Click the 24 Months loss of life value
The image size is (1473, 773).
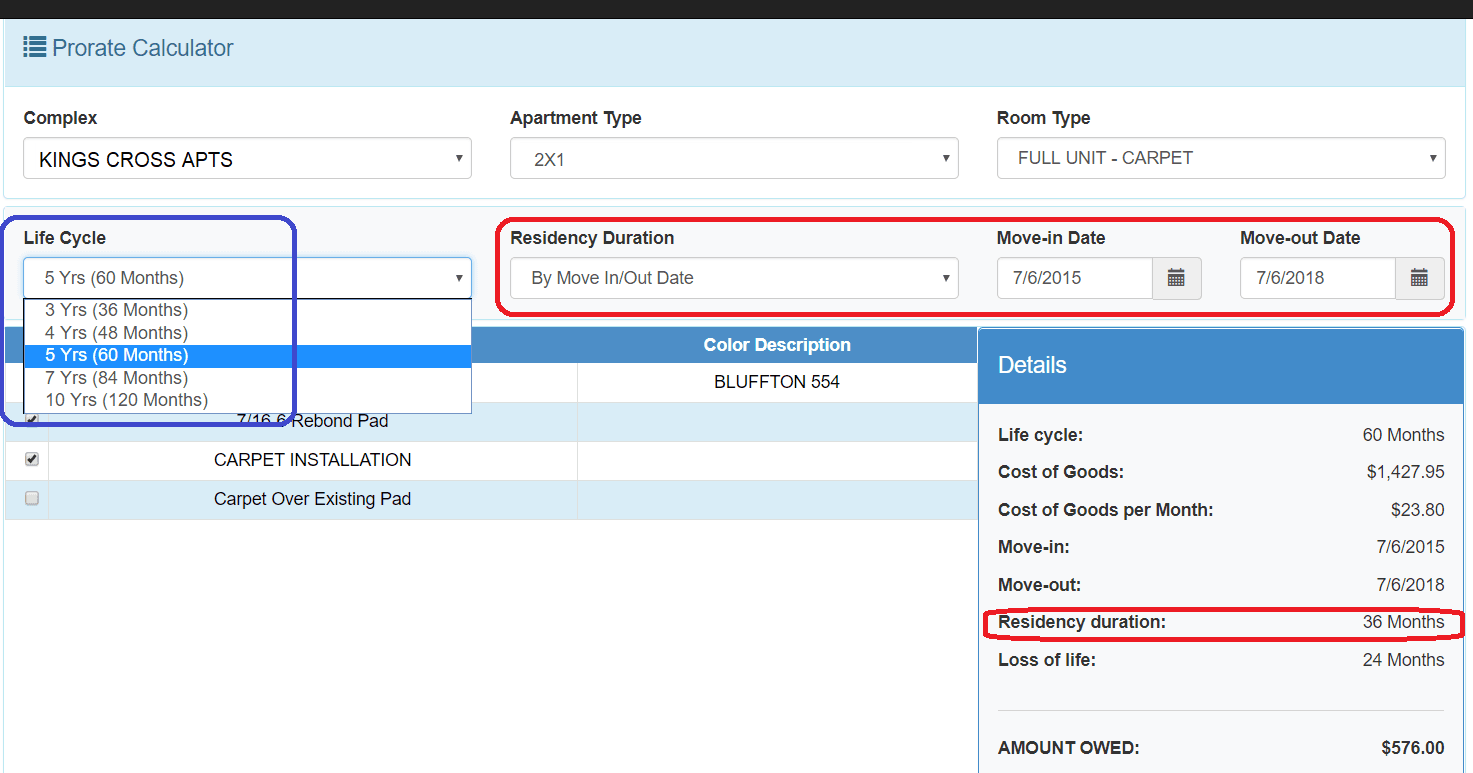point(1403,660)
